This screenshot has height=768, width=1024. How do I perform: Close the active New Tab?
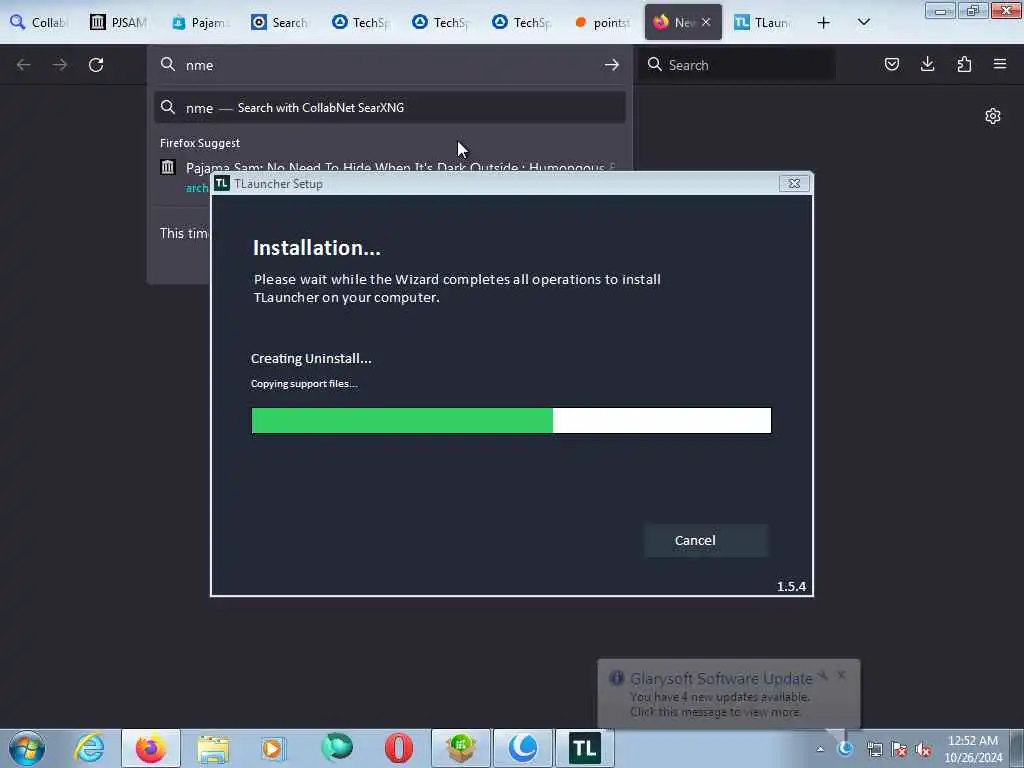pyautogui.click(x=706, y=22)
